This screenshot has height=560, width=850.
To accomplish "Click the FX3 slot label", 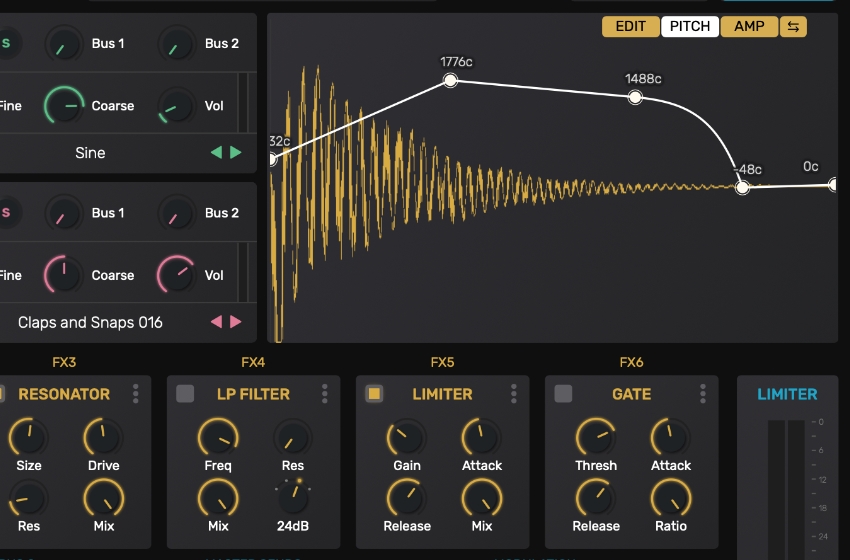I will (64, 362).
